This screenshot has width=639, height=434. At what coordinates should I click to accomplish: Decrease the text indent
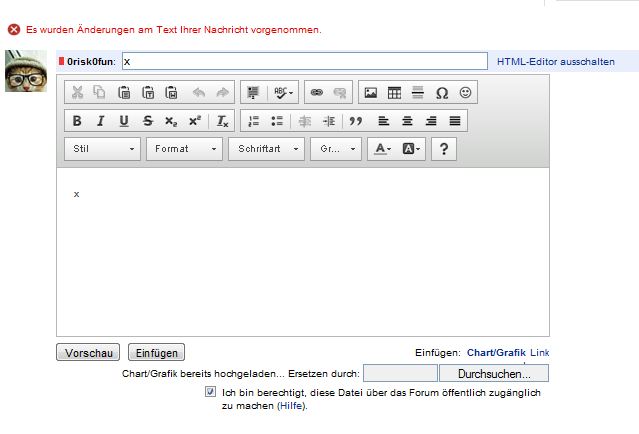304,121
